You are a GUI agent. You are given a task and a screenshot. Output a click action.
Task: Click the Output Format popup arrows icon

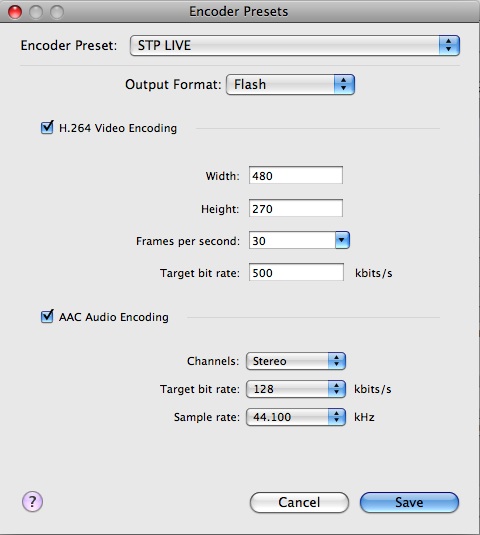344,84
